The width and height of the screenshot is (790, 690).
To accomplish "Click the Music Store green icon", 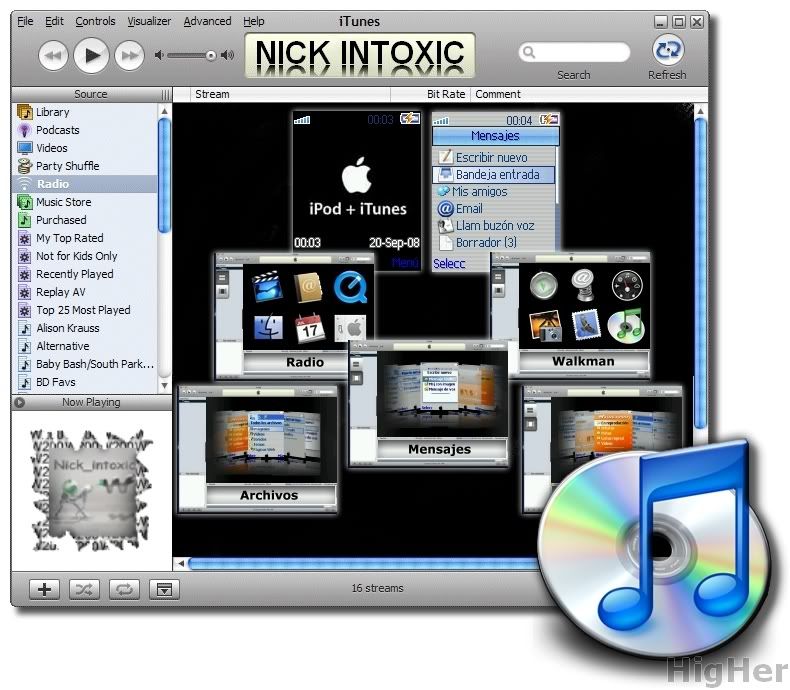I will tap(25, 202).
